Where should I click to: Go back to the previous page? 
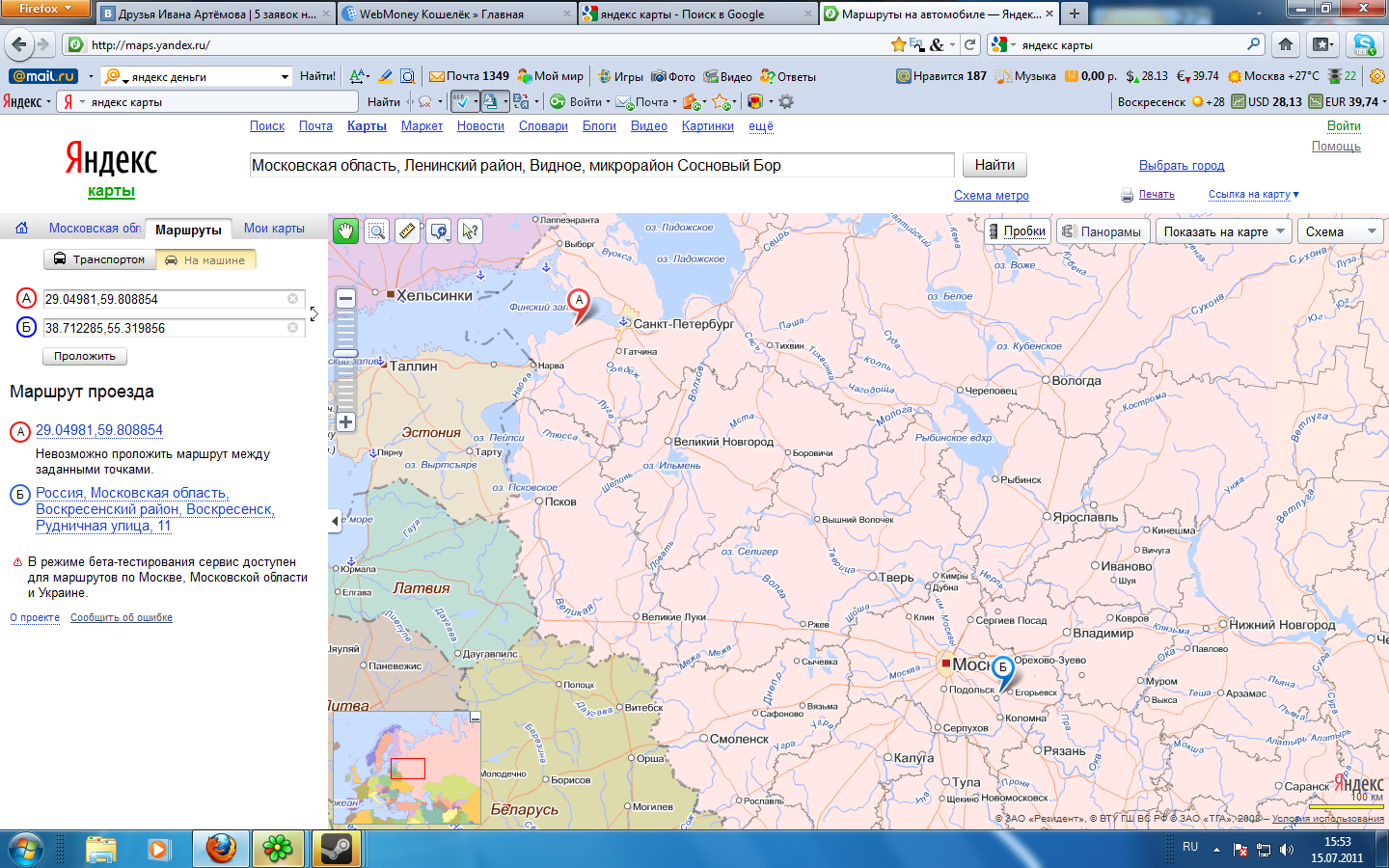pyautogui.click(x=18, y=44)
